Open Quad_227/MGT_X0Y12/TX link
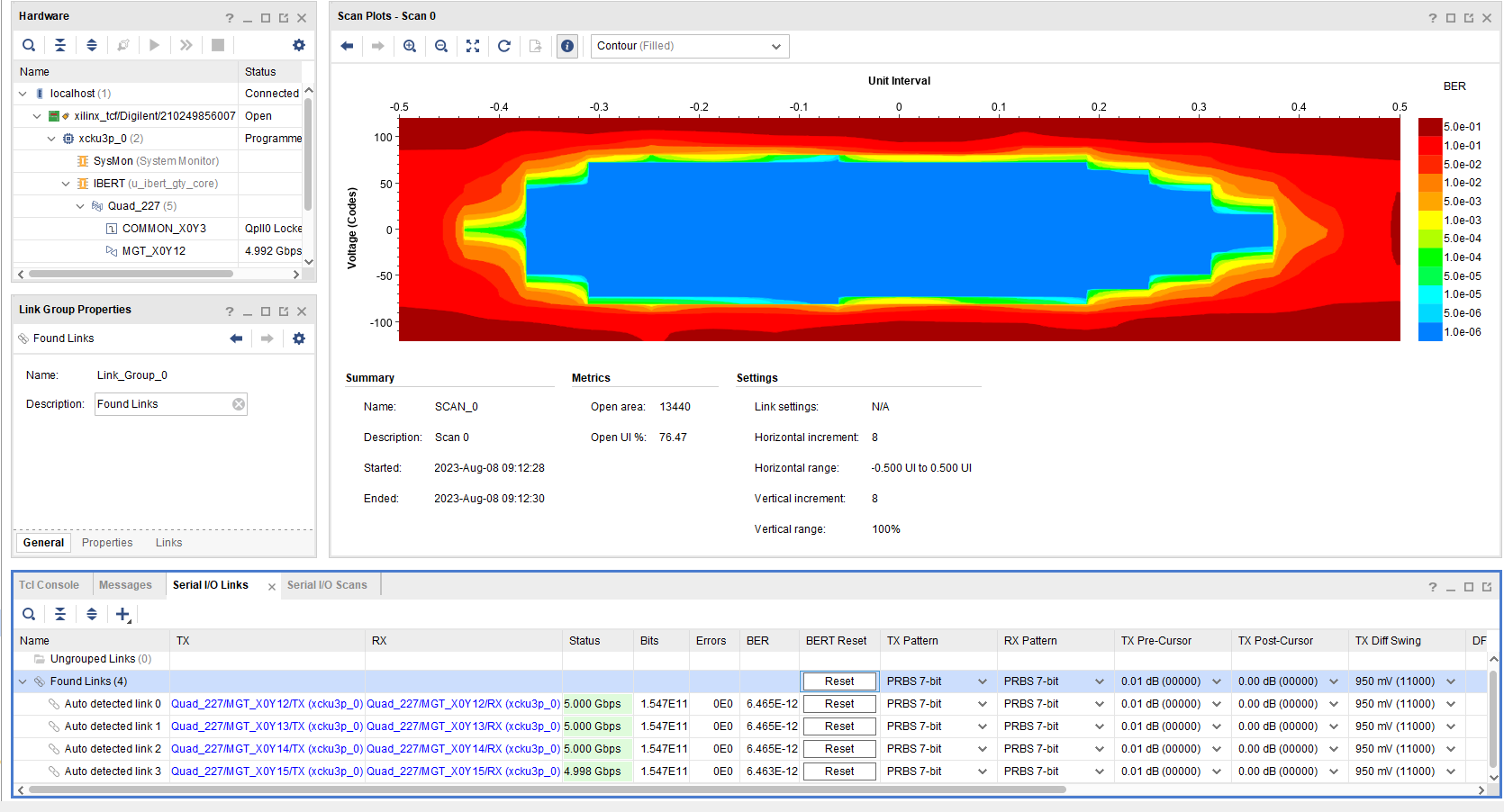Image resolution: width=1504 pixels, height=812 pixels. click(x=267, y=704)
